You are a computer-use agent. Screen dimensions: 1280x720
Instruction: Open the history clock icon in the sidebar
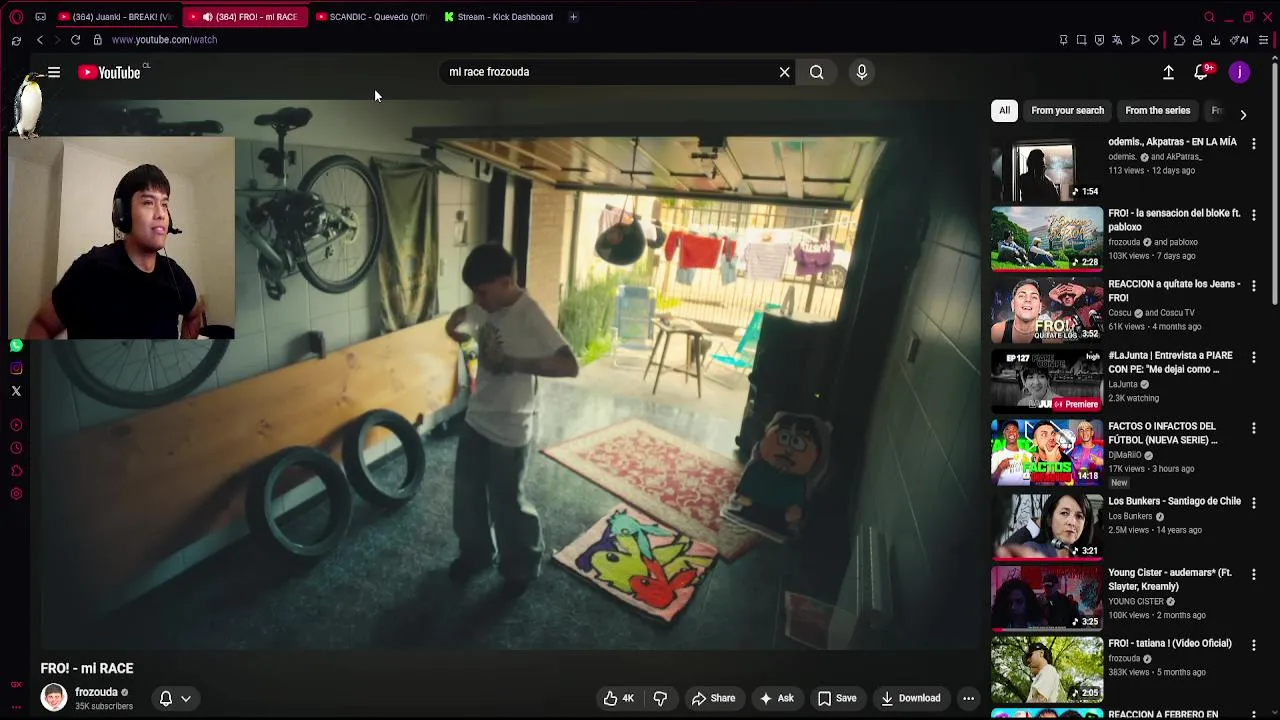16,448
